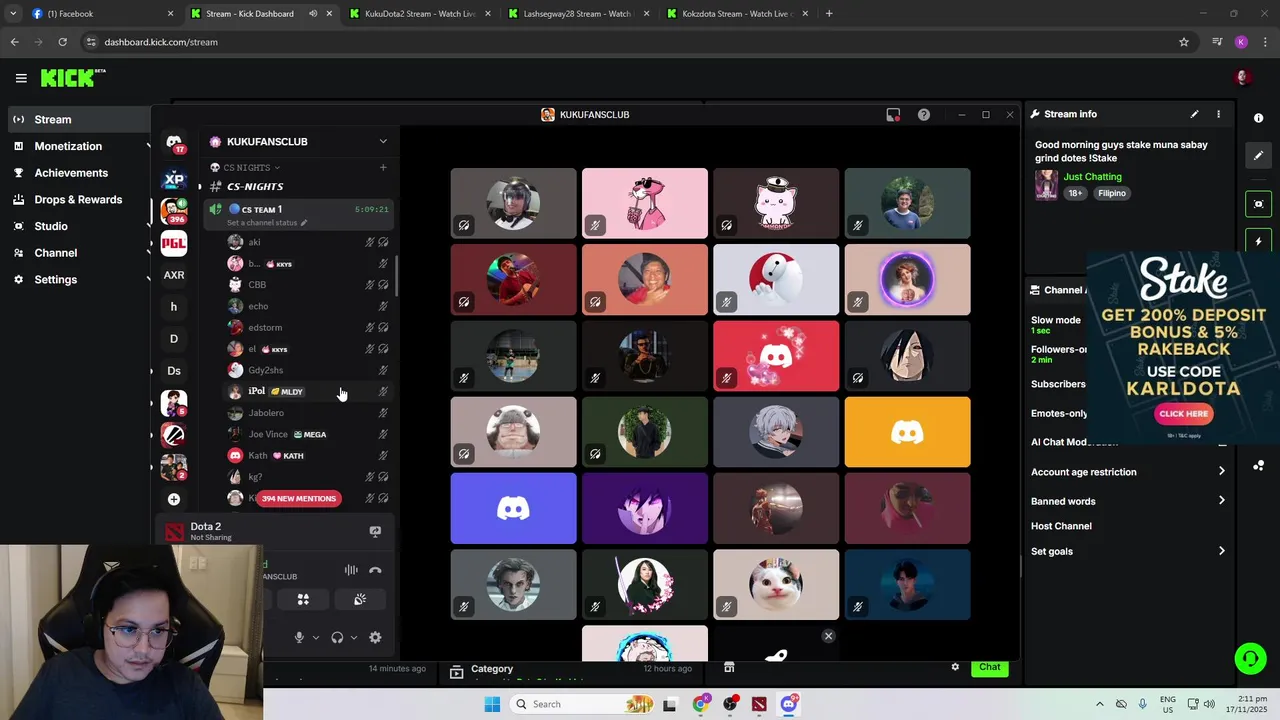Image resolution: width=1280 pixels, height=720 pixels.
Task: Click the taskbar Search box
Action: pos(584,704)
